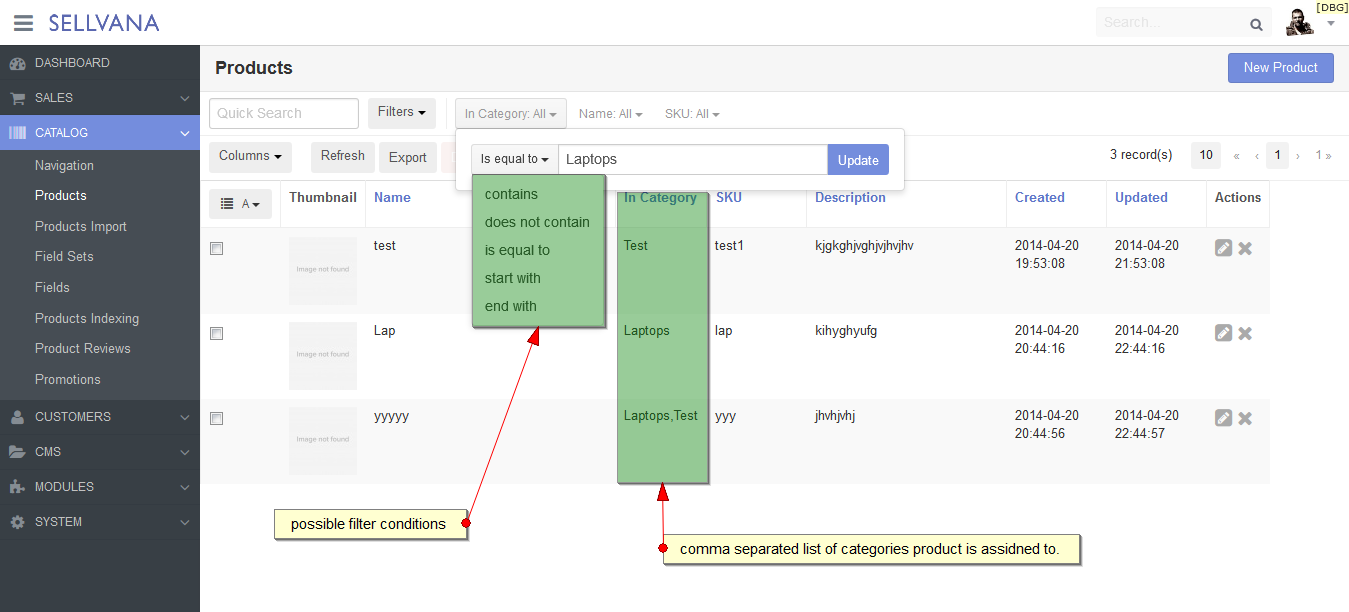Open SKU: All filter dropdown
Image resolution: width=1349 pixels, height=612 pixels.
(692, 114)
